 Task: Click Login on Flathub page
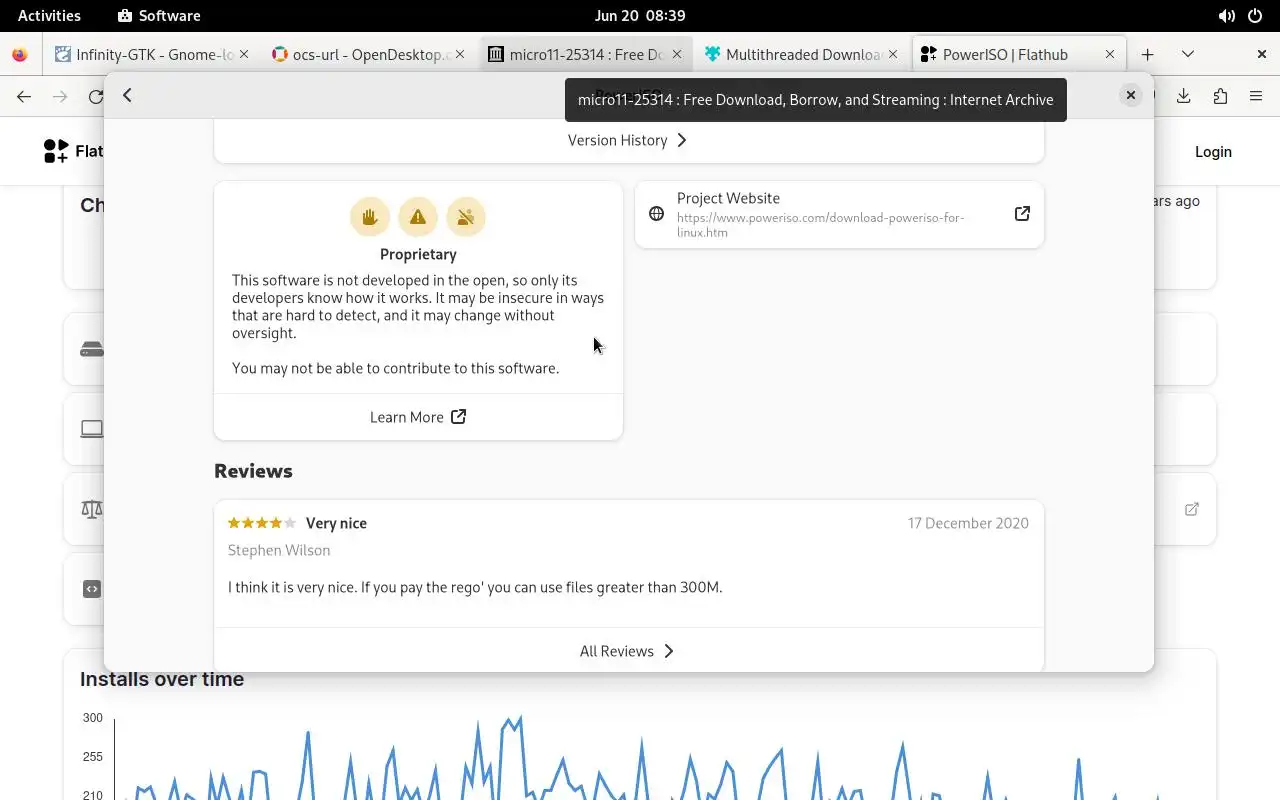1213,152
